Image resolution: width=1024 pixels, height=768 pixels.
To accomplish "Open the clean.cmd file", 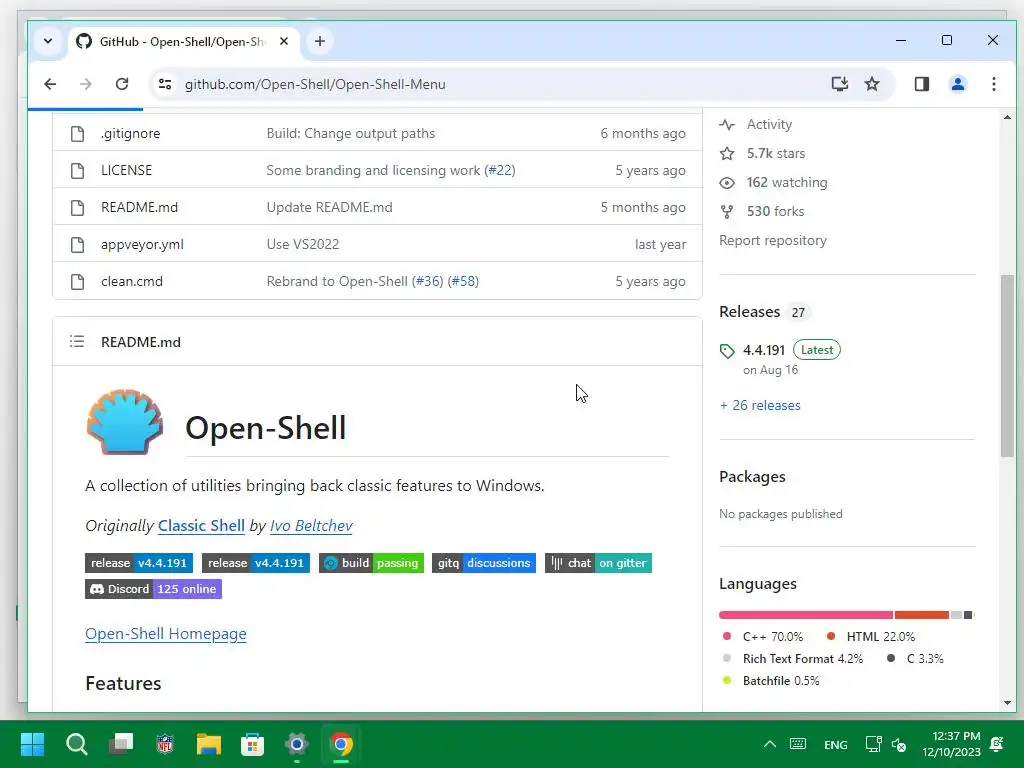I will (132, 281).
